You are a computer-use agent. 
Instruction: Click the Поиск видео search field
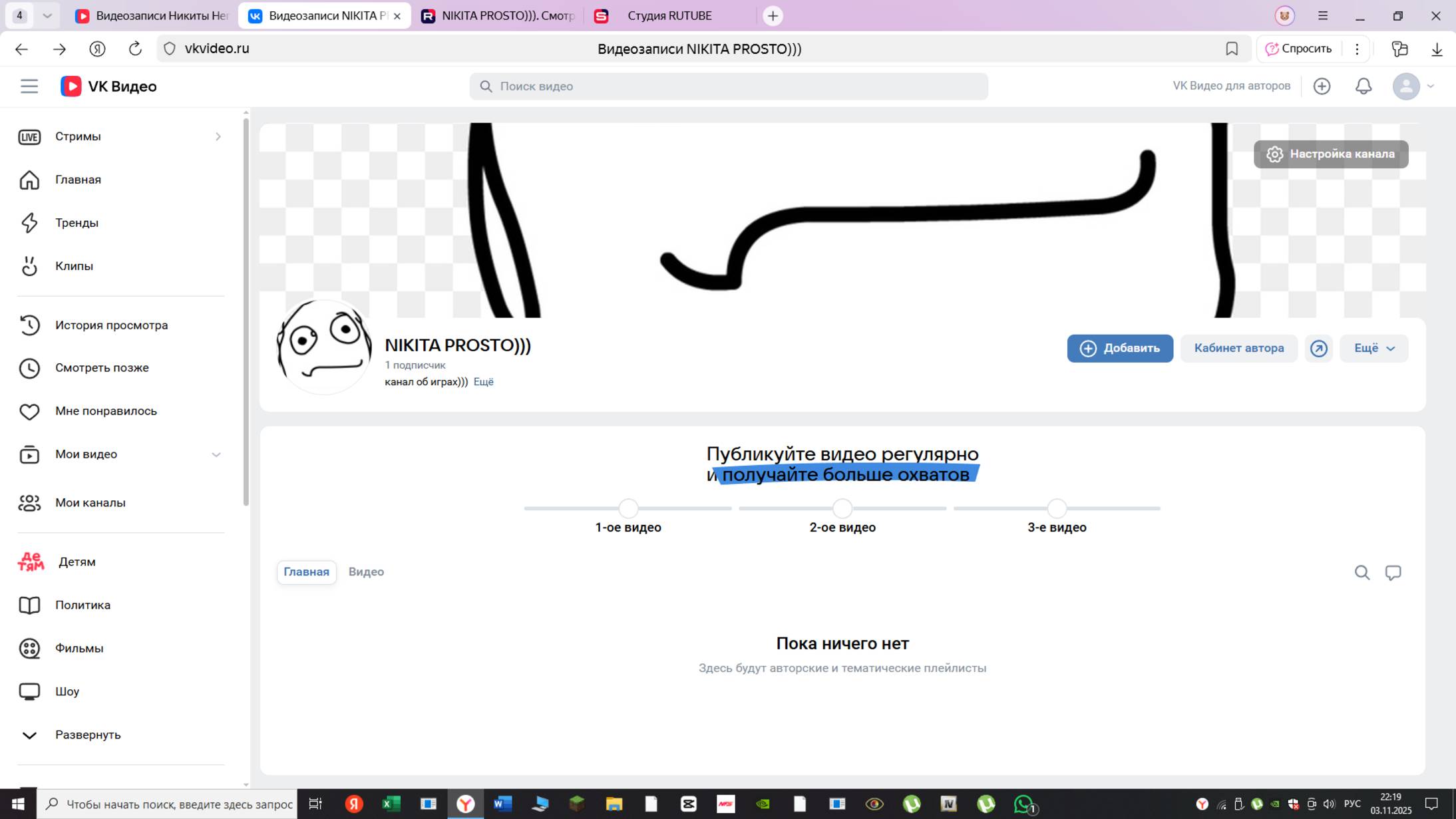pyautogui.click(x=729, y=86)
